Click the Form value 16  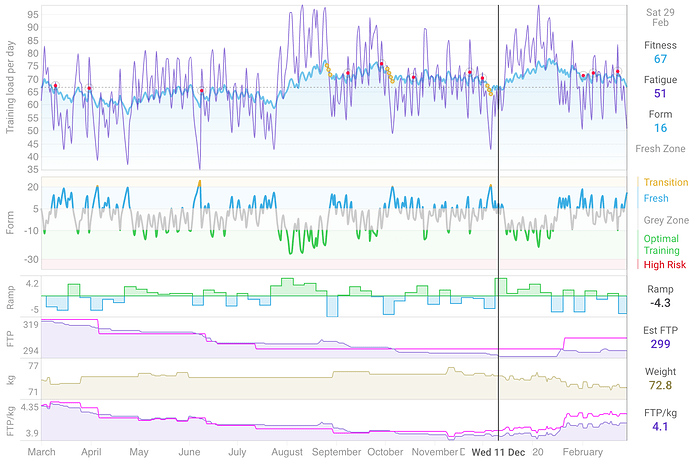click(660, 128)
